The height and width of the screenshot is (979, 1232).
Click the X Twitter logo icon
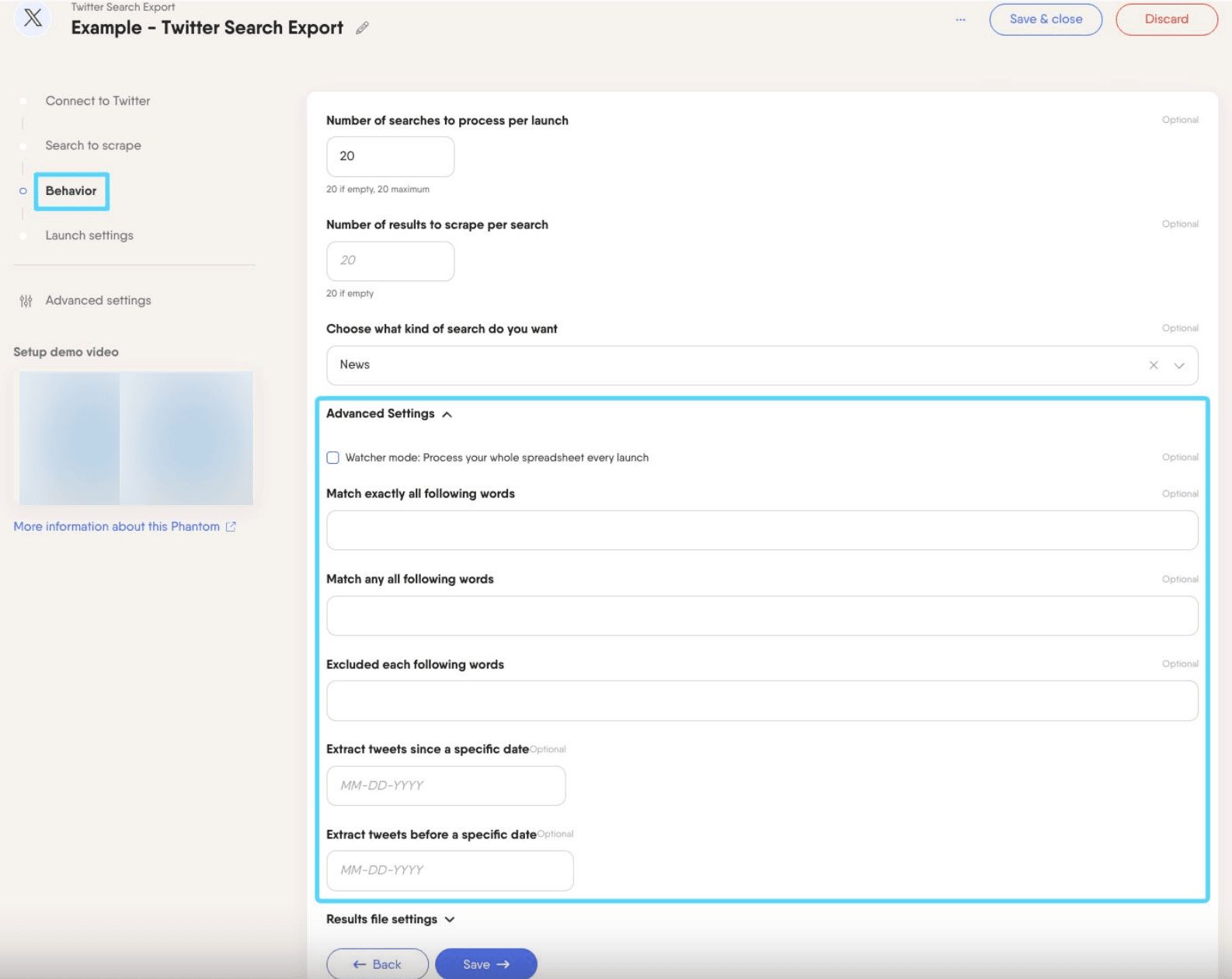point(33,18)
